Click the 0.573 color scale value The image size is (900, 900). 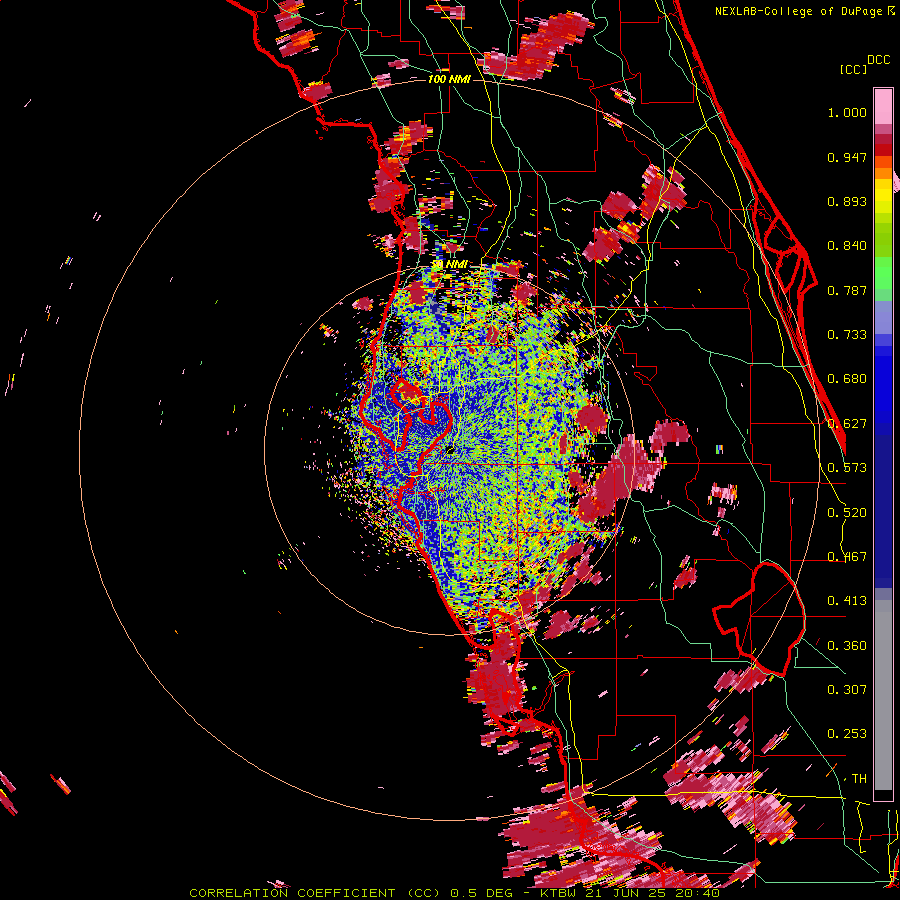coord(847,468)
